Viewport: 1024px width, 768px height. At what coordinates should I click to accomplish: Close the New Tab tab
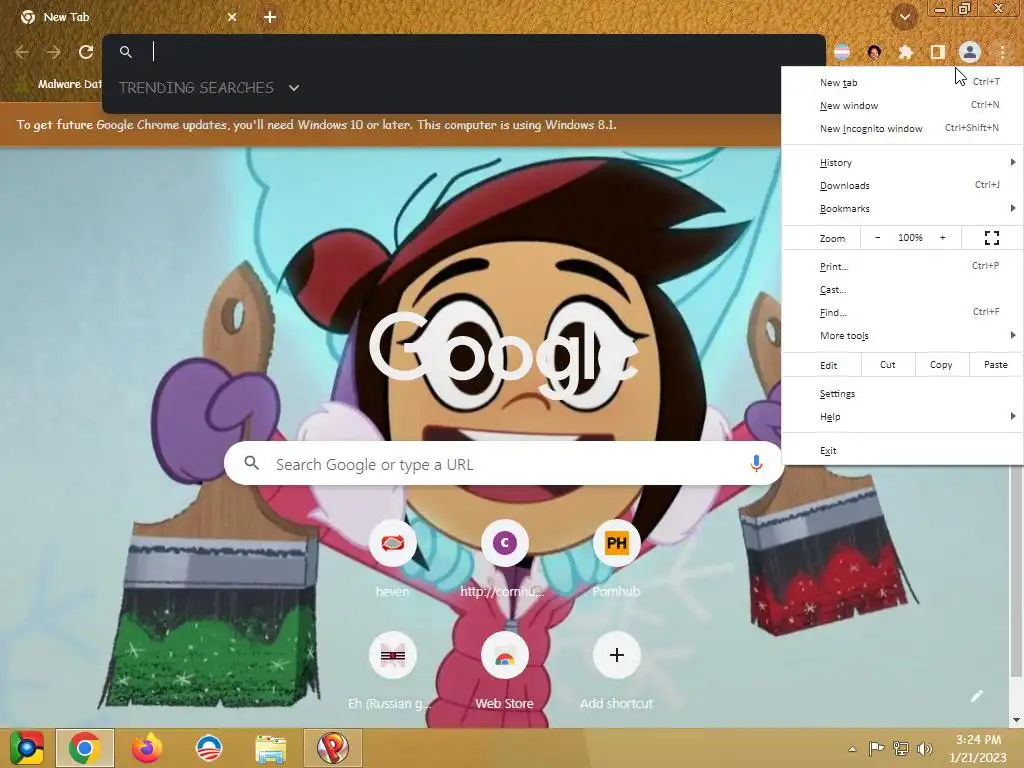(x=232, y=17)
